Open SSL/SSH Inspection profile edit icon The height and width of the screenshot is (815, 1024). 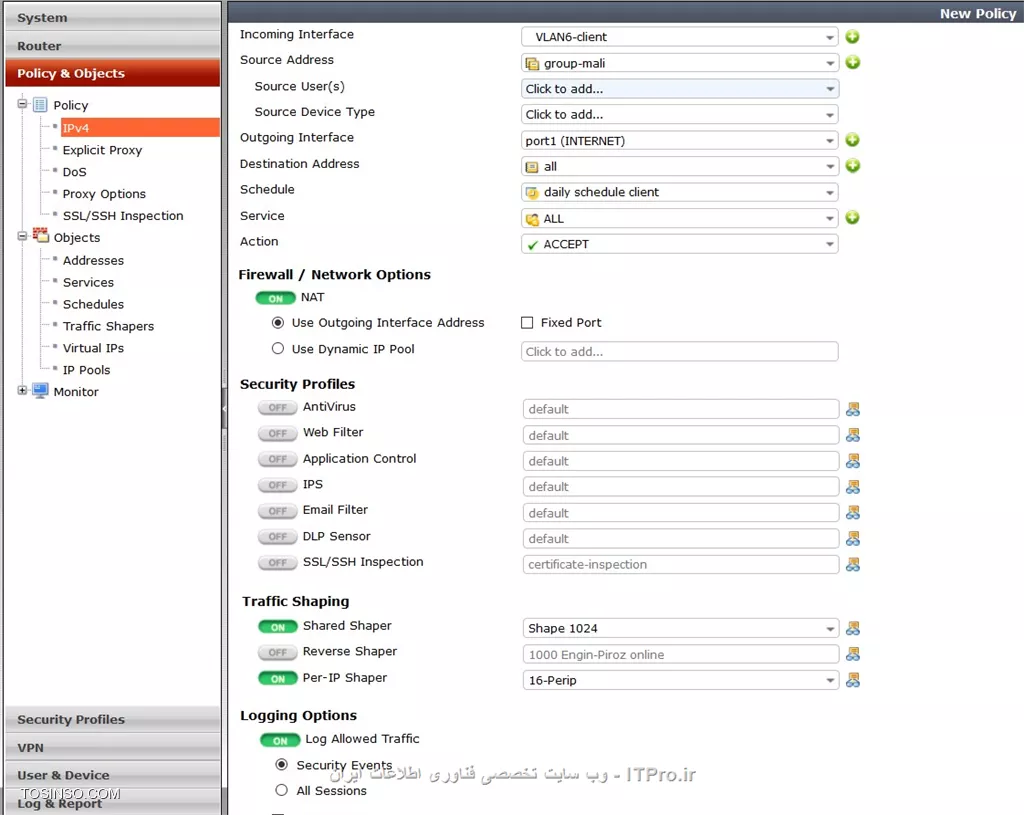click(853, 564)
